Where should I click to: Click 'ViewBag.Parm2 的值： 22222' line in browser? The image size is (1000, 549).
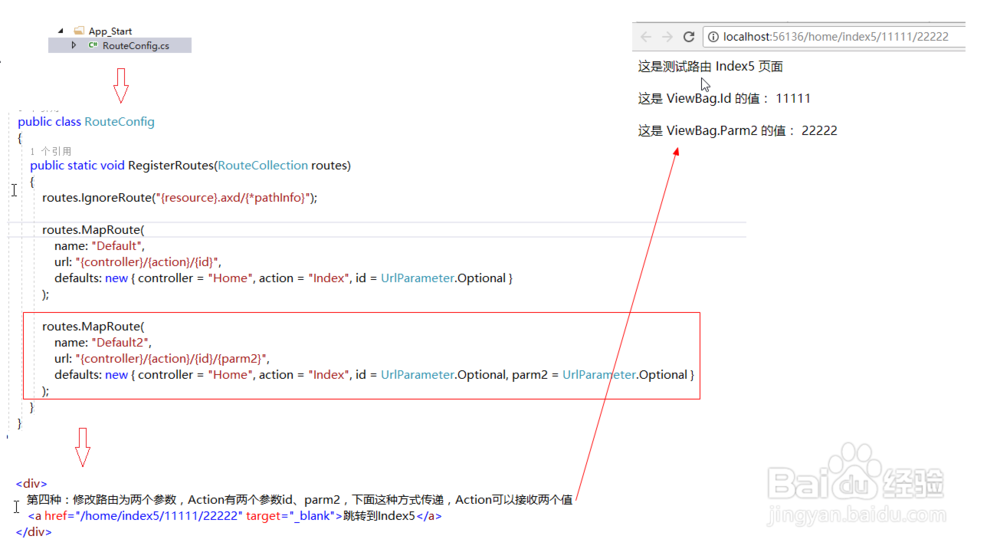point(737,131)
